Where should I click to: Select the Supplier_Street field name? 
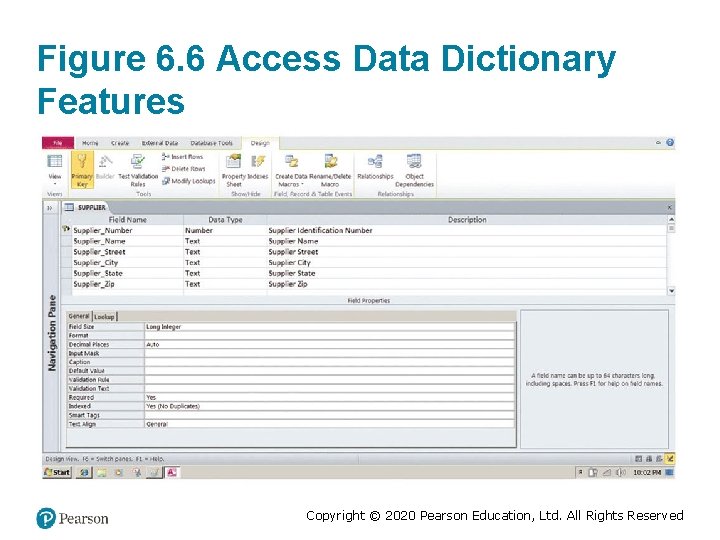tap(128, 252)
